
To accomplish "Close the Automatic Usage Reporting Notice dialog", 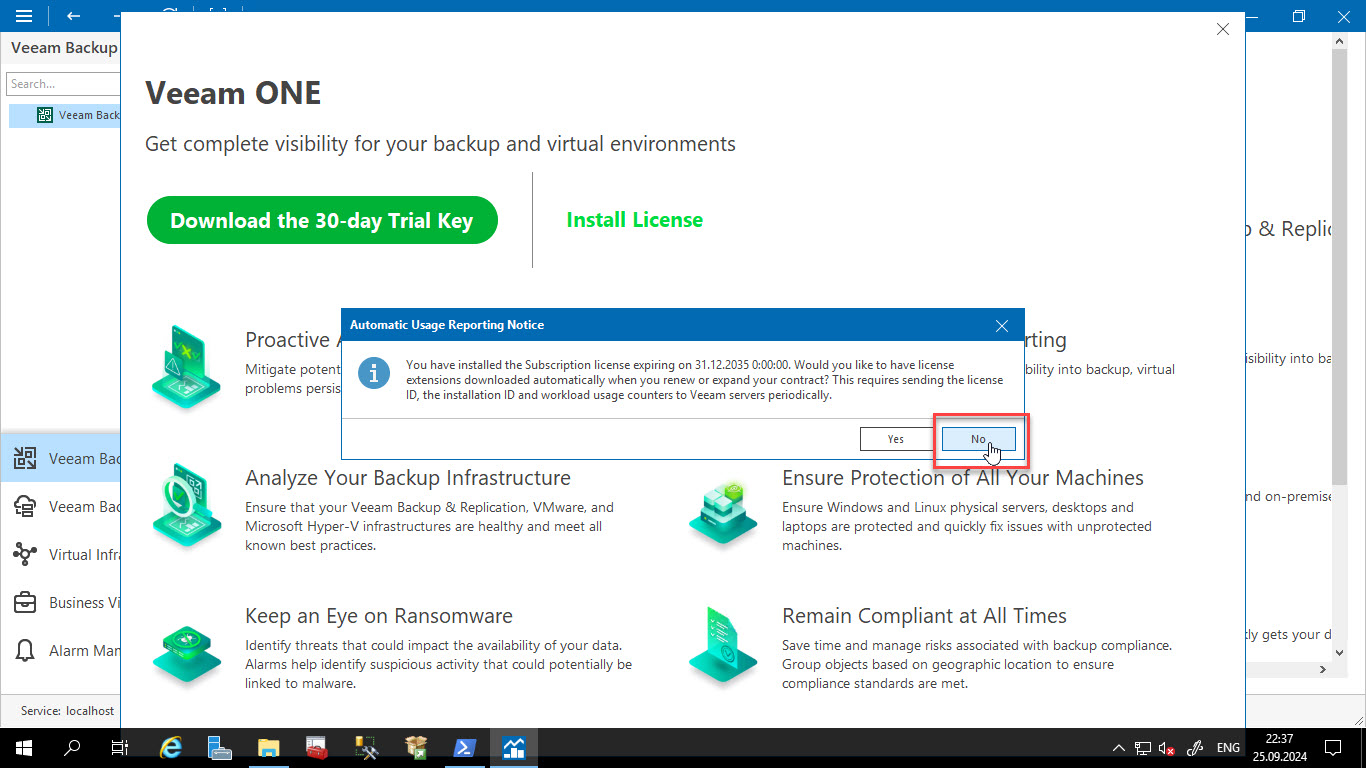I will [x=1002, y=325].
